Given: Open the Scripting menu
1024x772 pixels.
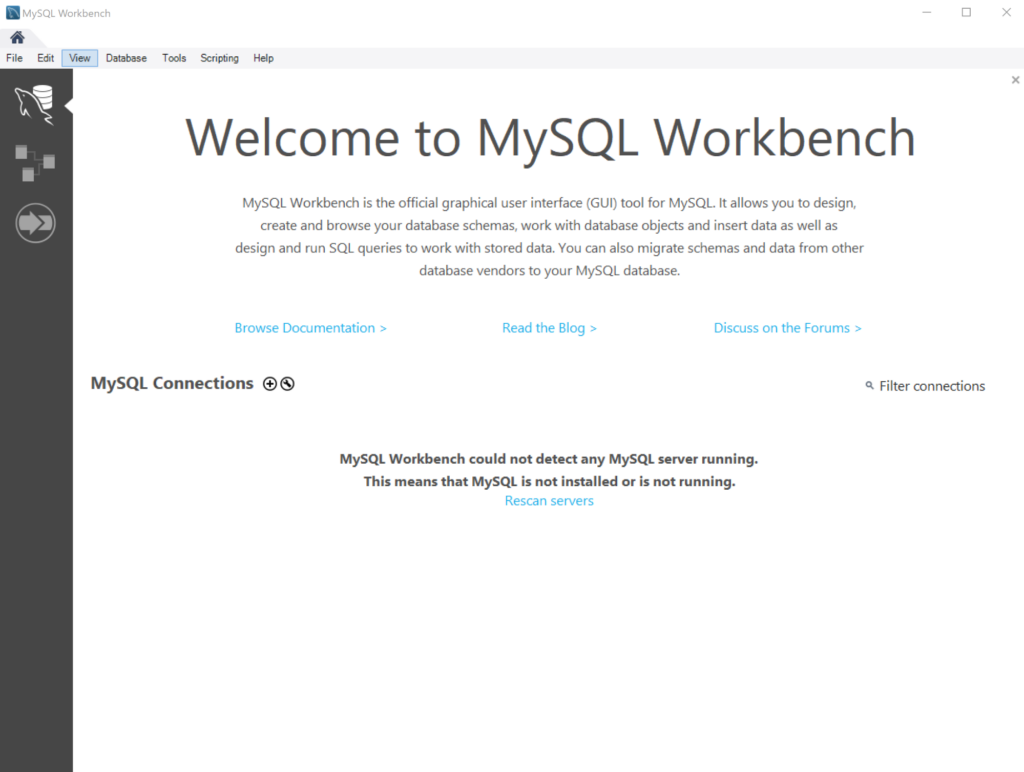Looking at the screenshot, I should (x=219, y=58).
